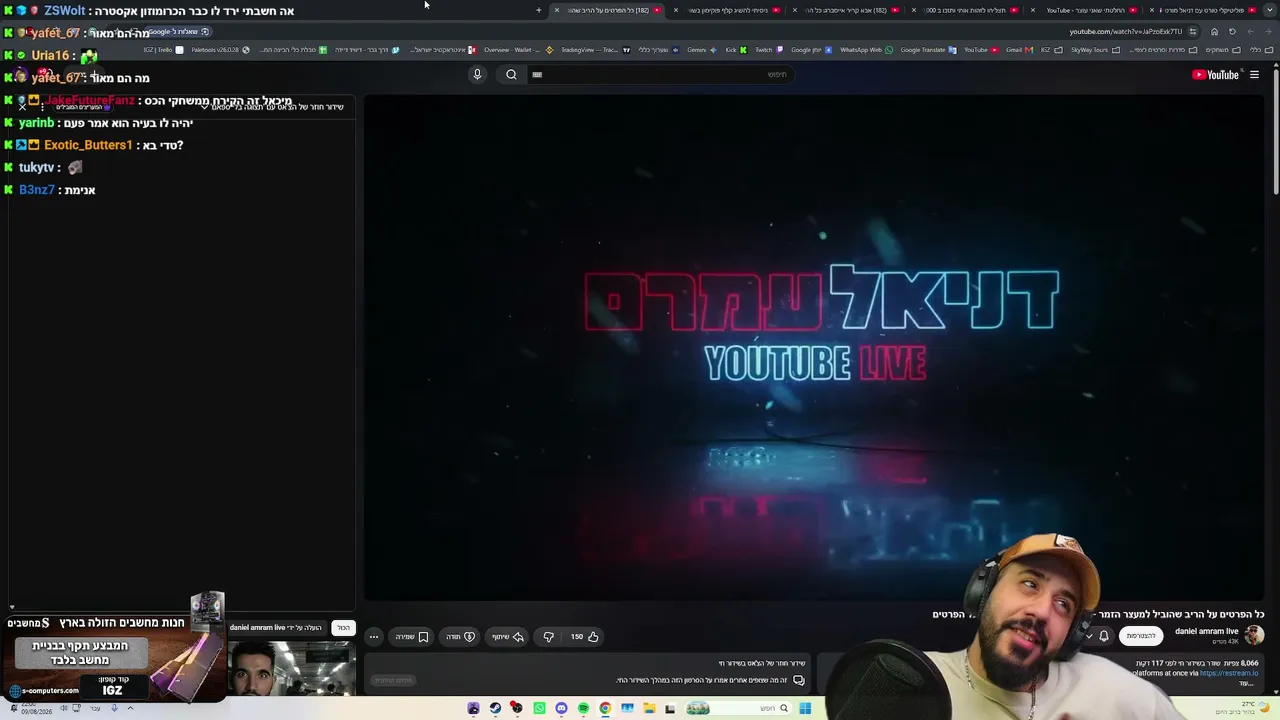Open Discord from the taskbar
1280x720 pixels.
pyautogui.click(x=561, y=708)
